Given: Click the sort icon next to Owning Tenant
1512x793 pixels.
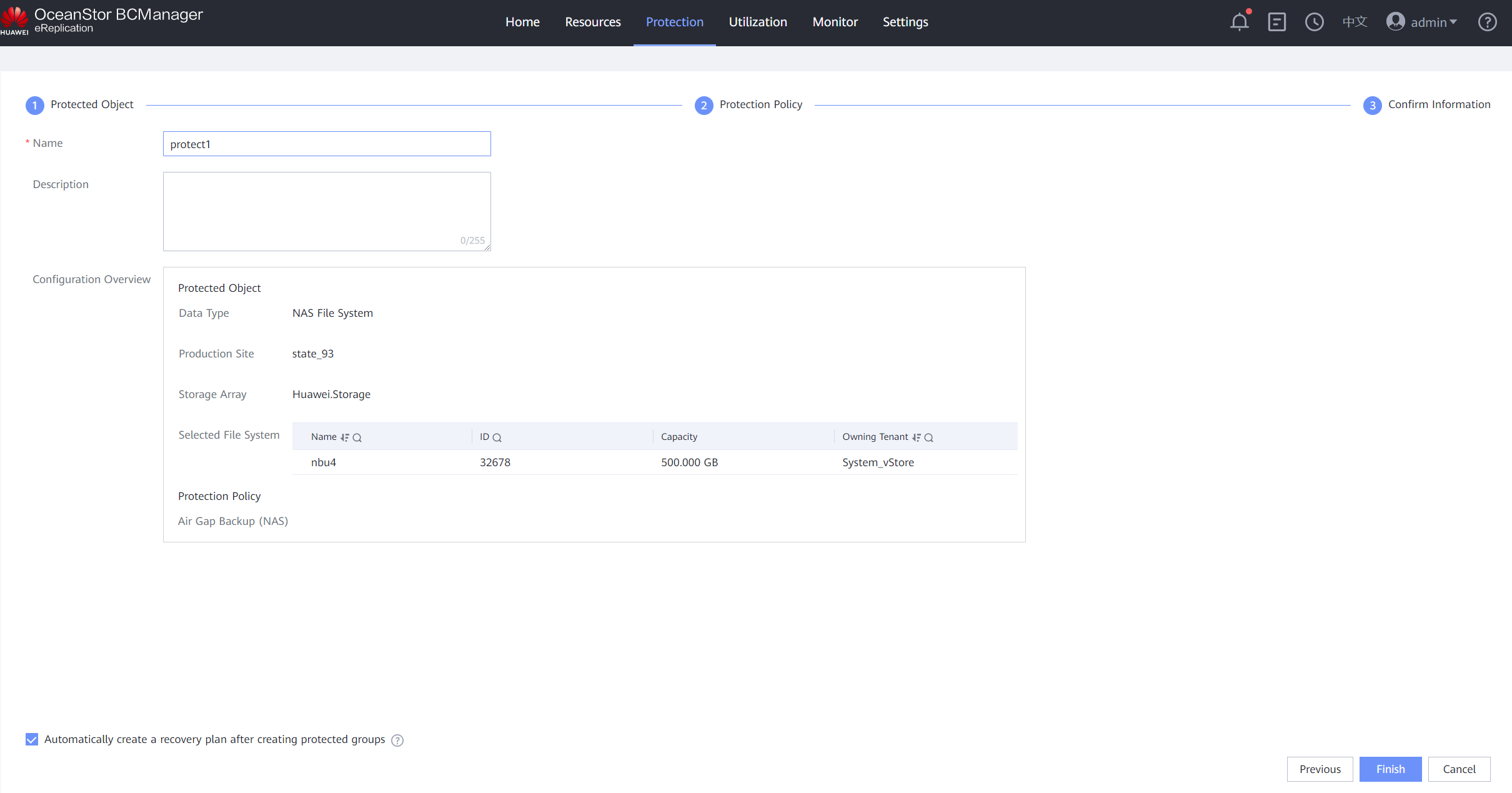Looking at the screenshot, I should click(x=917, y=437).
